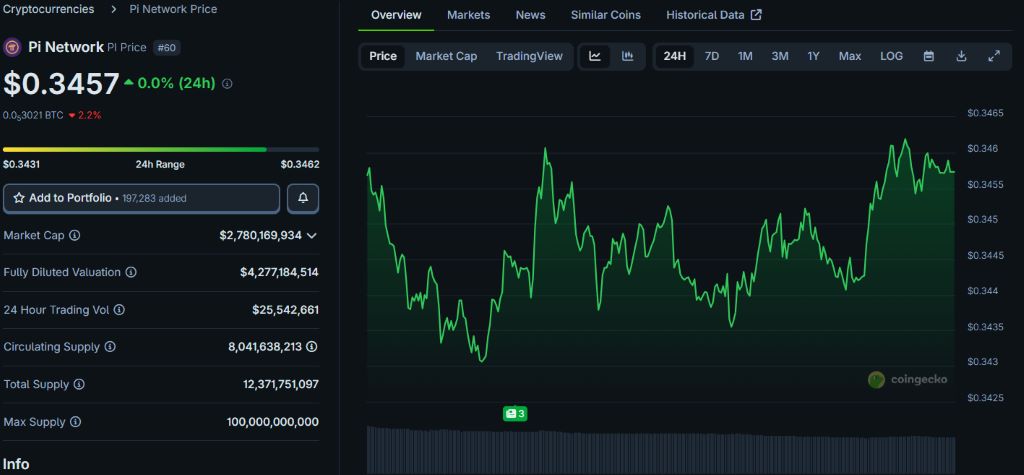Viewport: 1024px width, 475px height.
Task: Download chart data icon
Action: point(961,56)
